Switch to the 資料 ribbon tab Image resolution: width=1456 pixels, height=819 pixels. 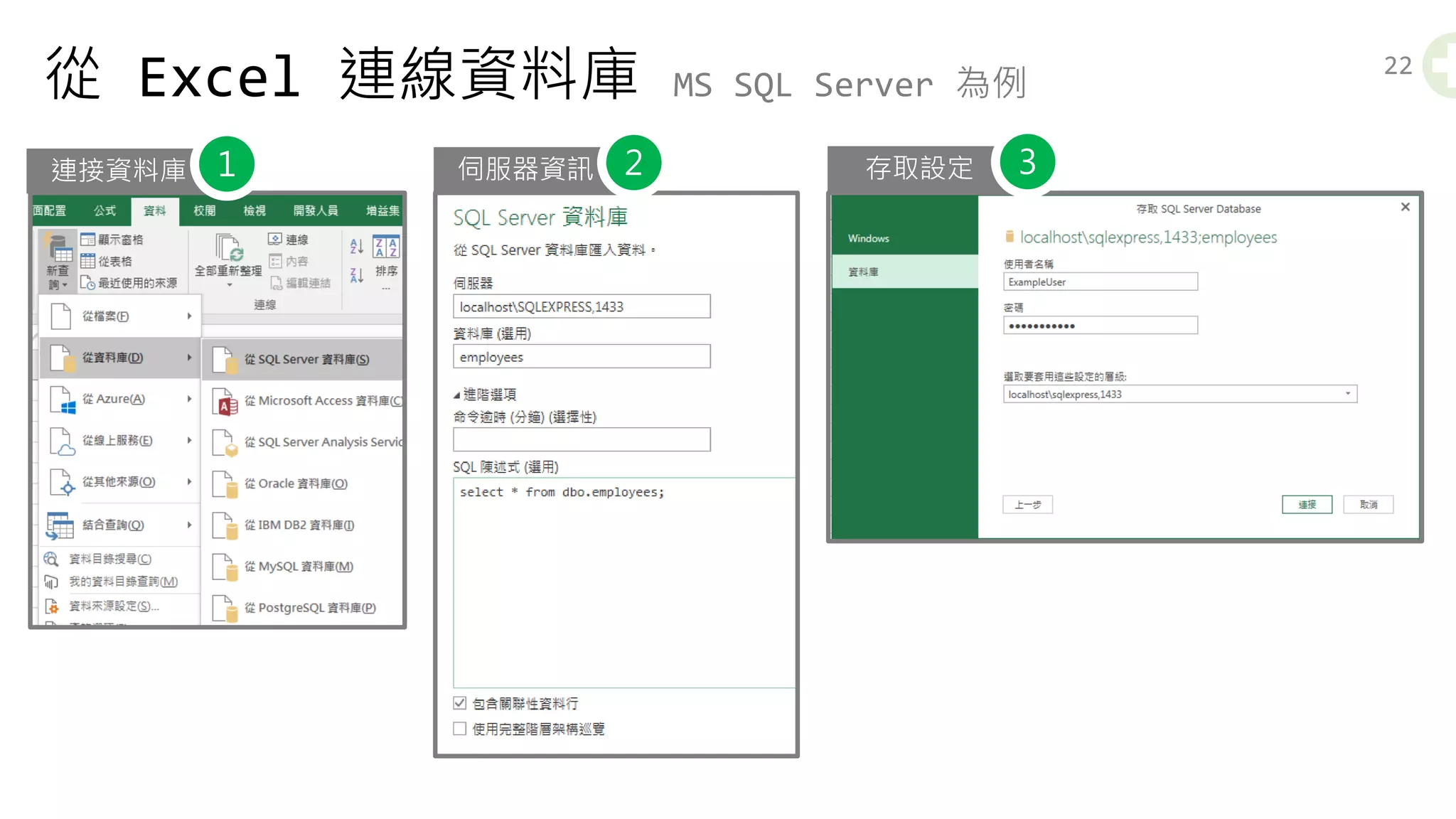(x=154, y=210)
